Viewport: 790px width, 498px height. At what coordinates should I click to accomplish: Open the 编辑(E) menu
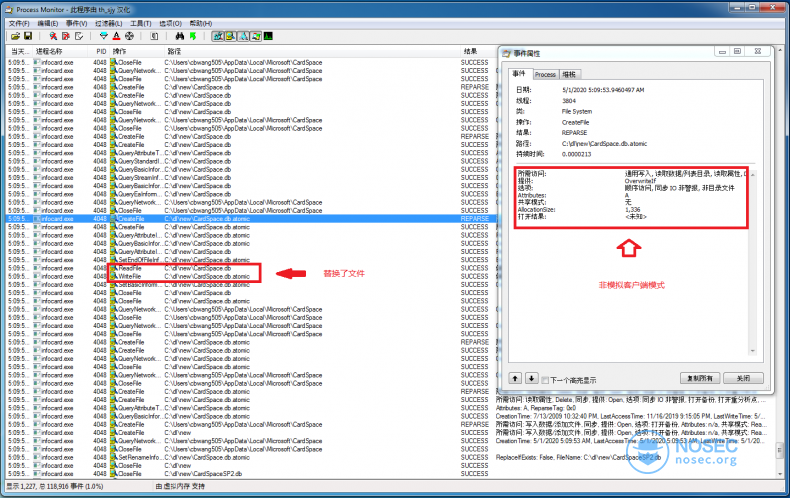(x=48, y=24)
